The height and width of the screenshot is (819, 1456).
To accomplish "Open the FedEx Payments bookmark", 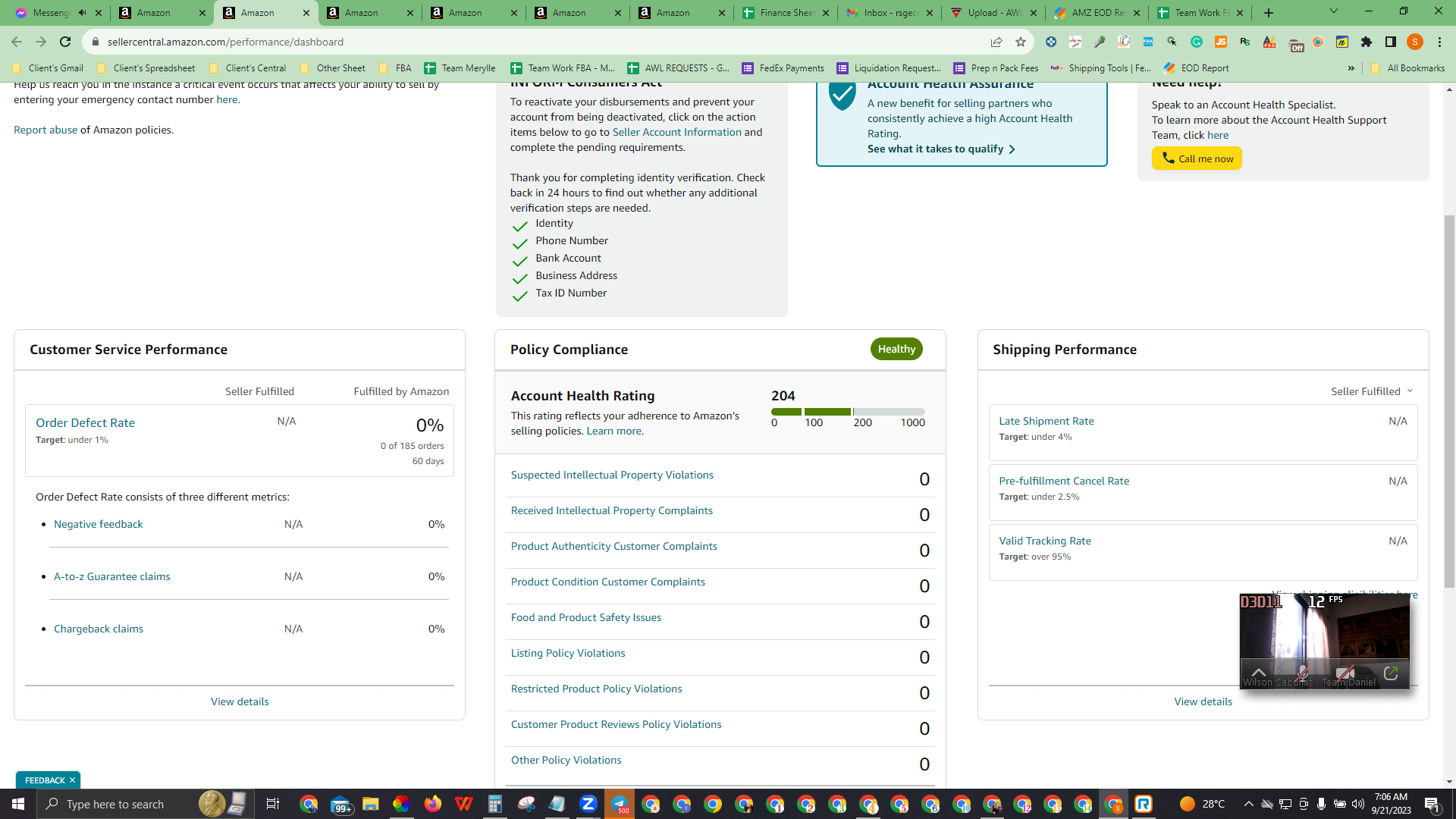I will click(783, 68).
